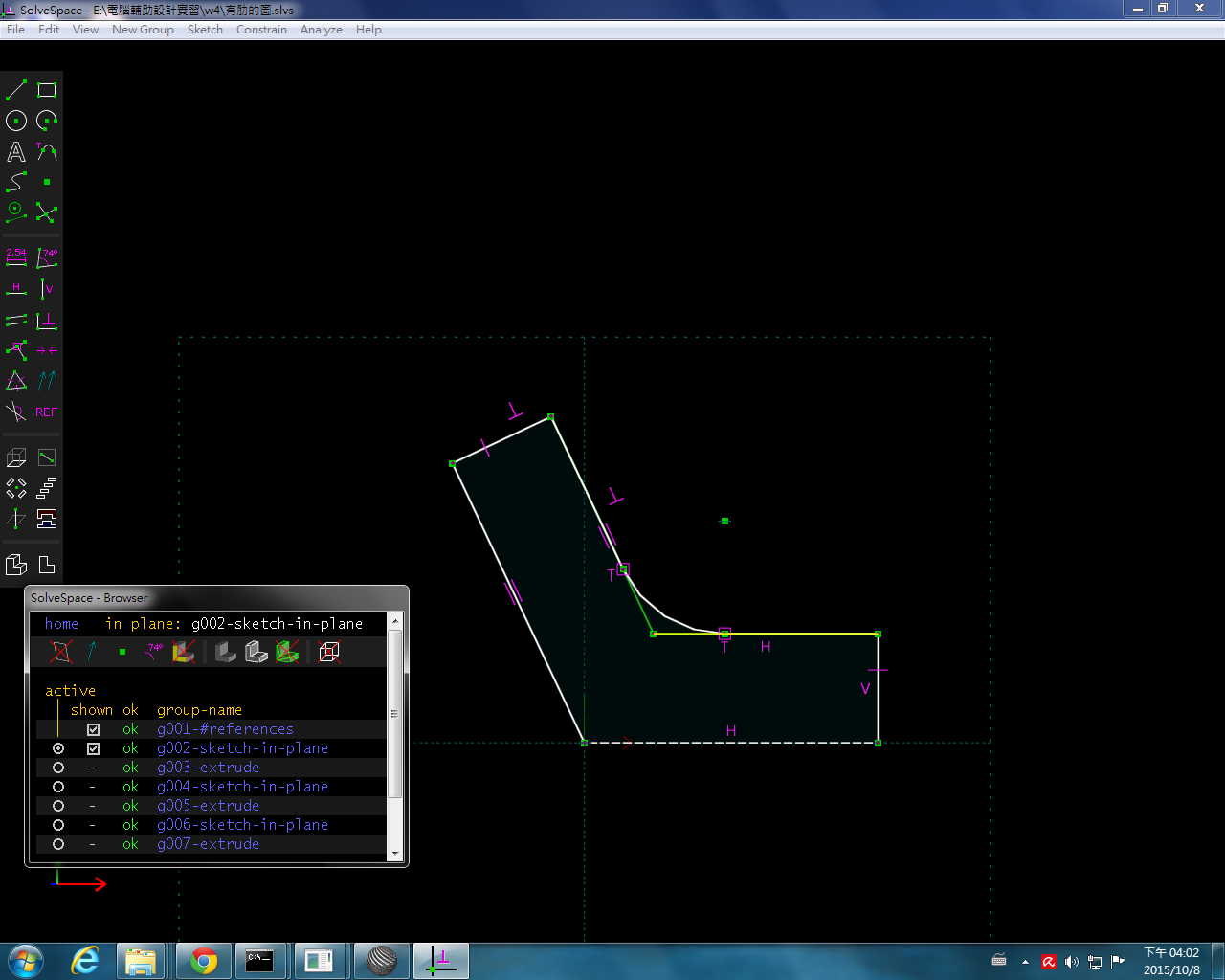Apply point-on-line constraint icon

click(x=16, y=350)
